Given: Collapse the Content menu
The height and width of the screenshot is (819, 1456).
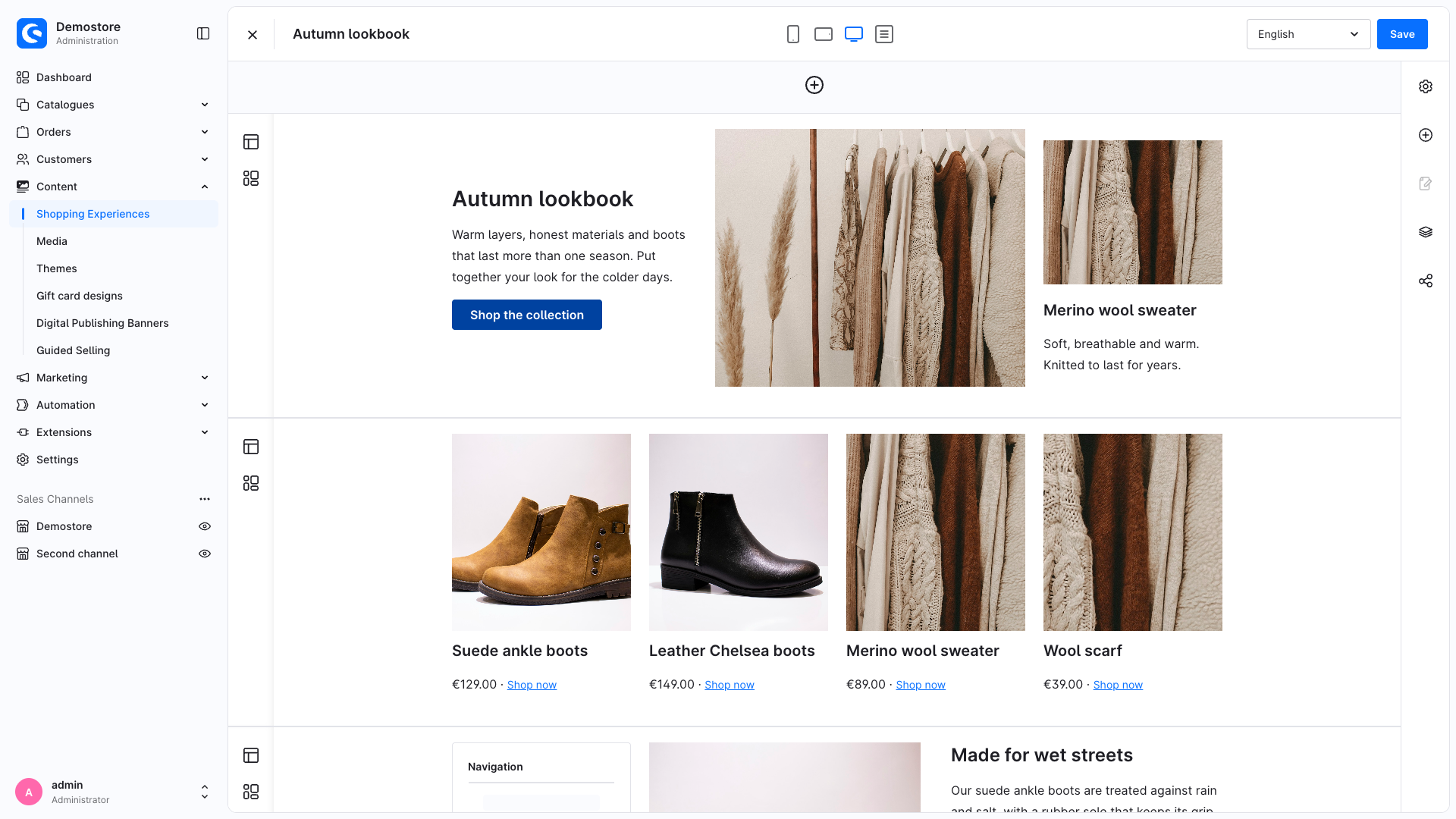Looking at the screenshot, I should coord(114,187).
